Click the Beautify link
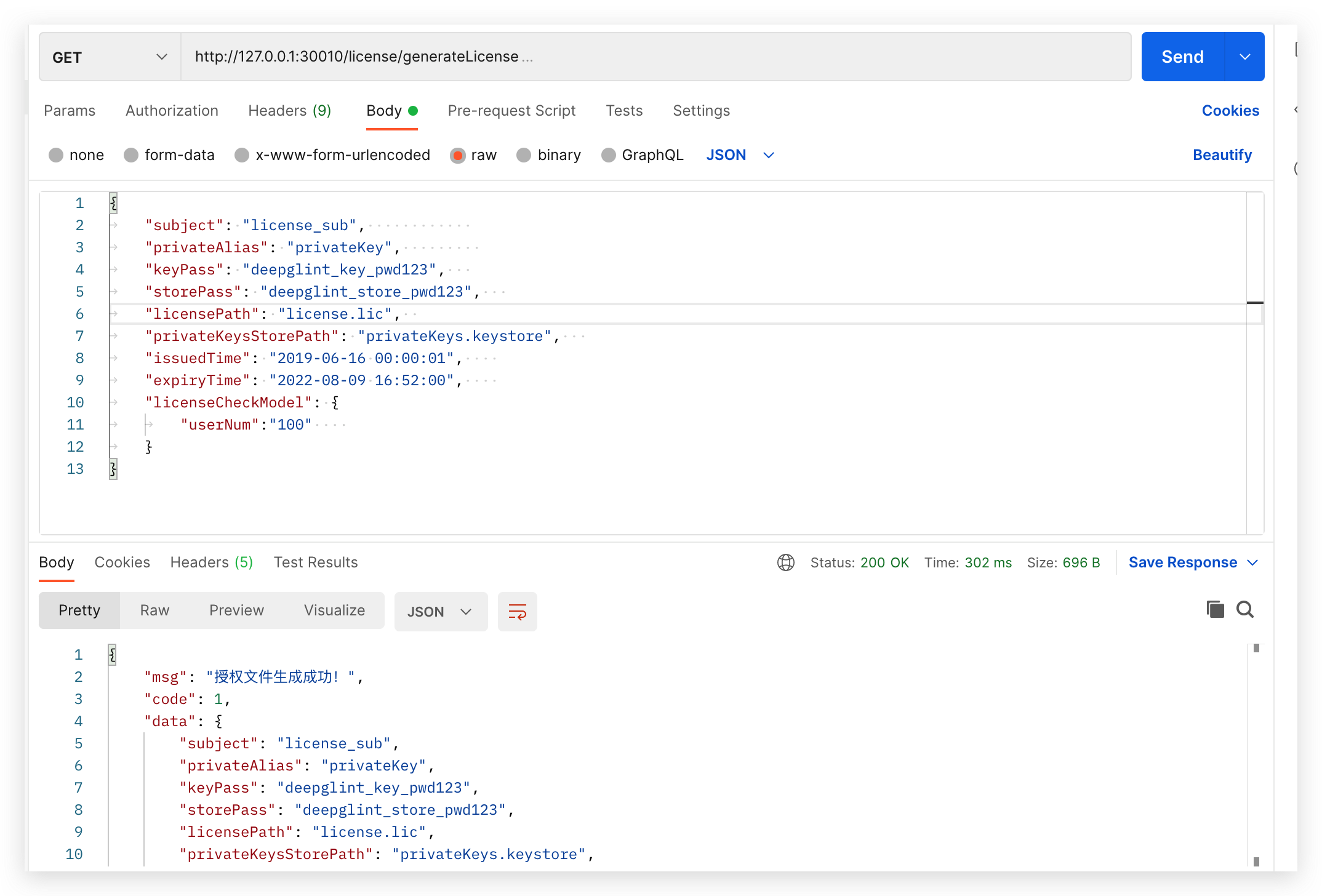 (1222, 155)
